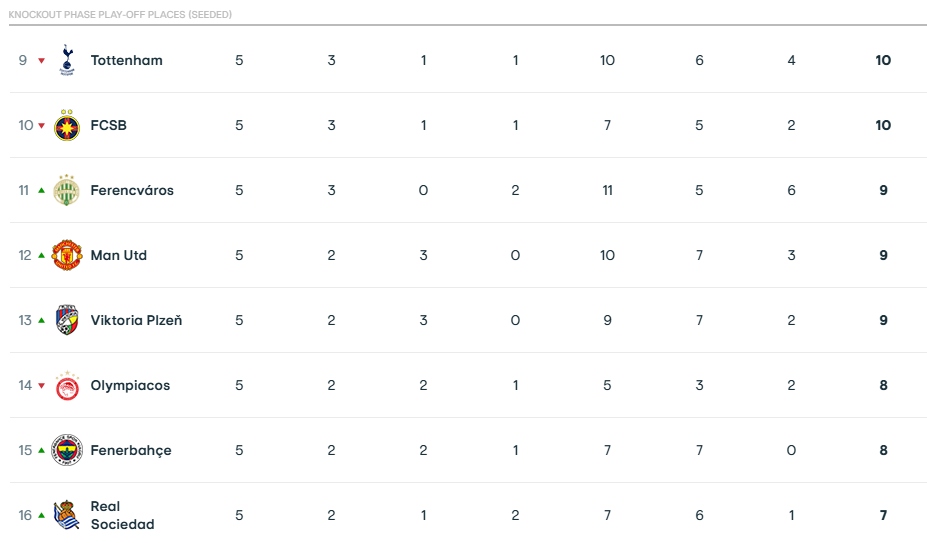This screenshot has height=543, width=927.
Task: Open the Viktoria Plzeň team name link
Action: coord(136,321)
